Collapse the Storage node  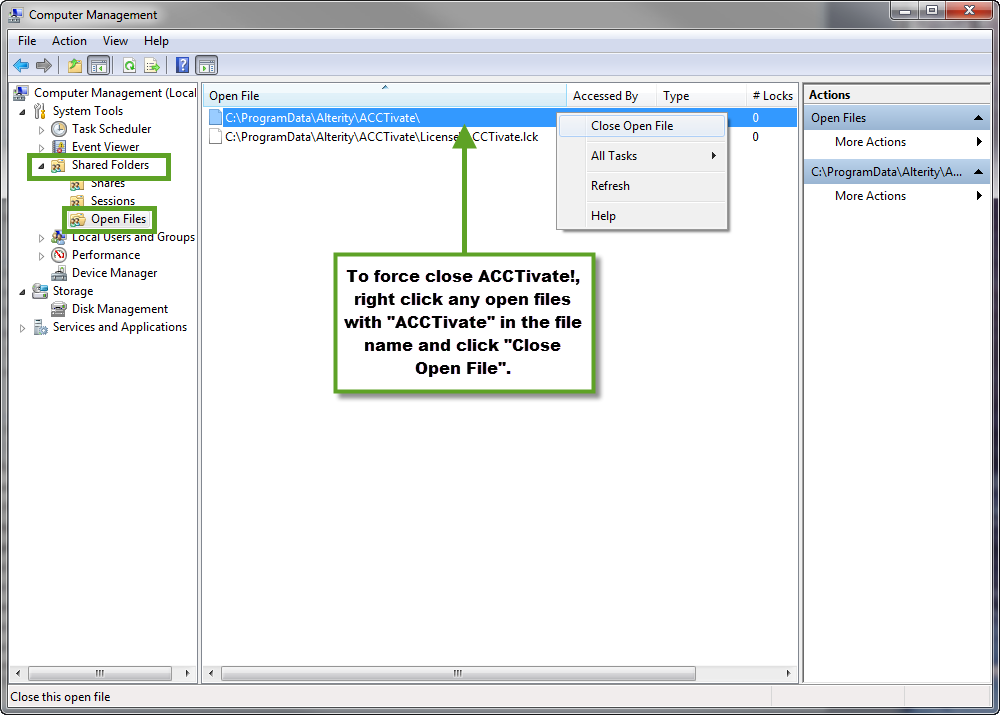tap(22, 292)
